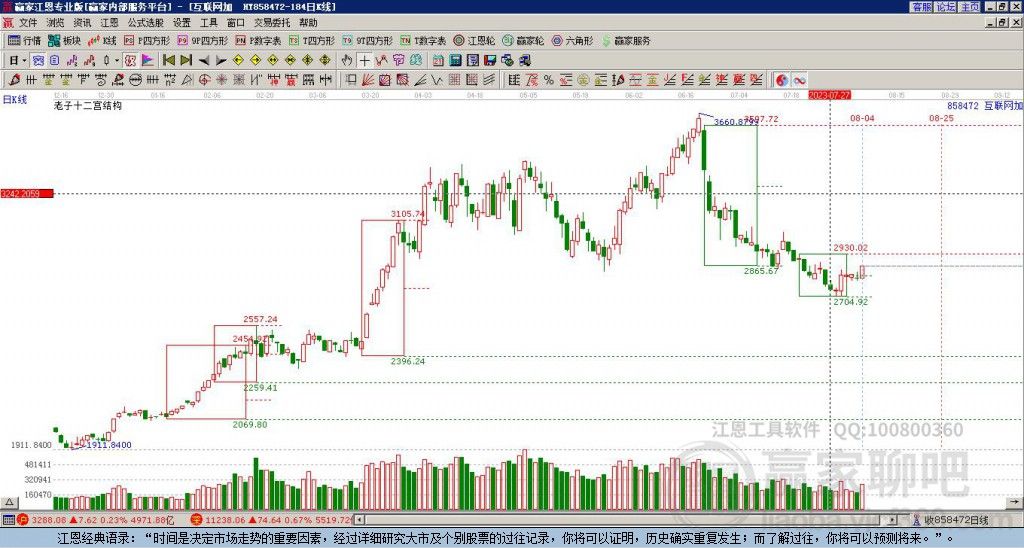Open the 江恩轮 Gann wheel tool
The image size is (1024, 548).
pos(477,41)
